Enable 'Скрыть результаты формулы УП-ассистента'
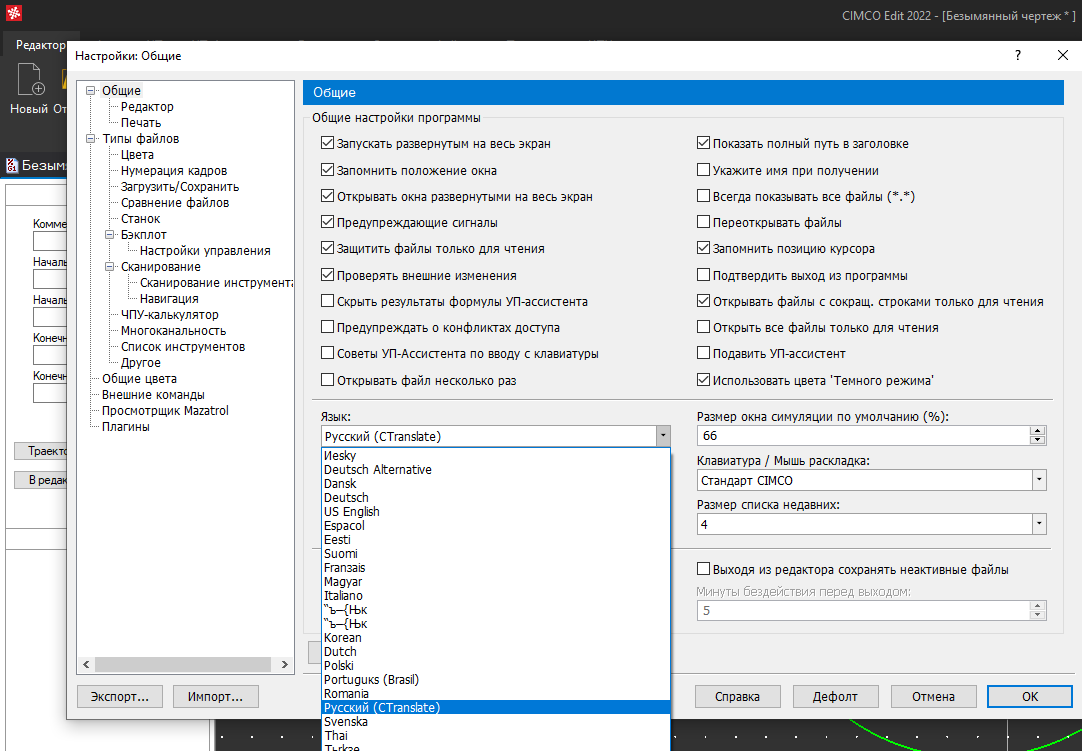The width and height of the screenshot is (1082, 751). click(328, 302)
